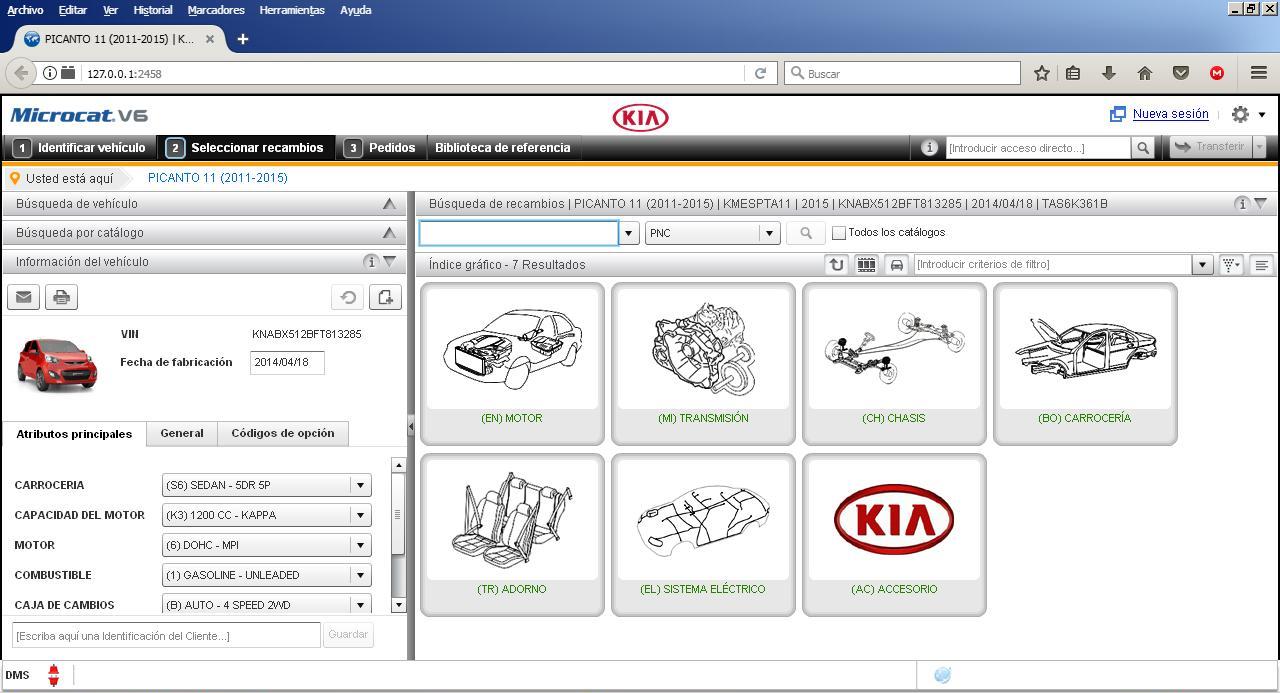Image resolution: width=1280 pixels, height=693 pixels.
Task: Collapse the left panel splitter arrow
Action: 410,426
